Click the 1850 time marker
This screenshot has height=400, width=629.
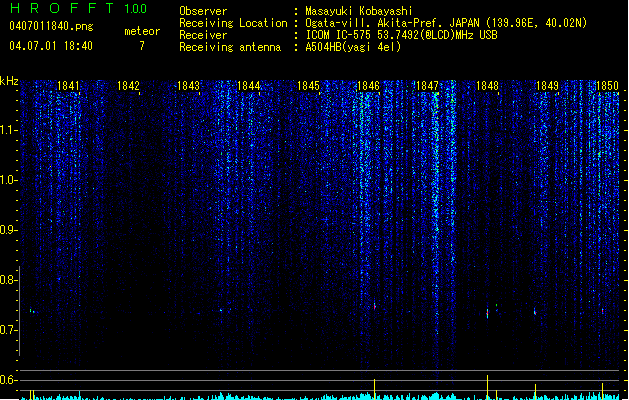(607, 86)
